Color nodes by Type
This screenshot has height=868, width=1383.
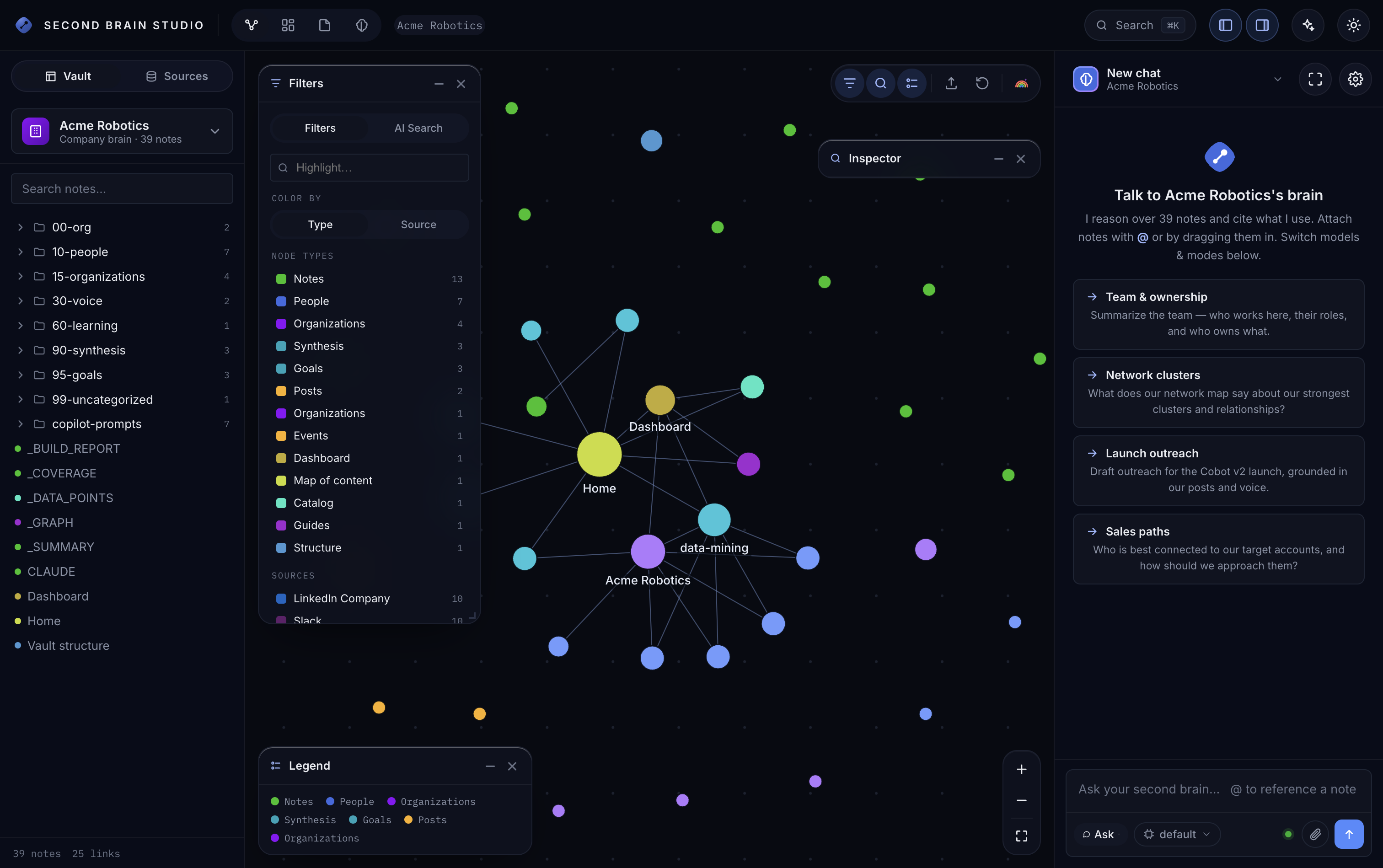320,225
